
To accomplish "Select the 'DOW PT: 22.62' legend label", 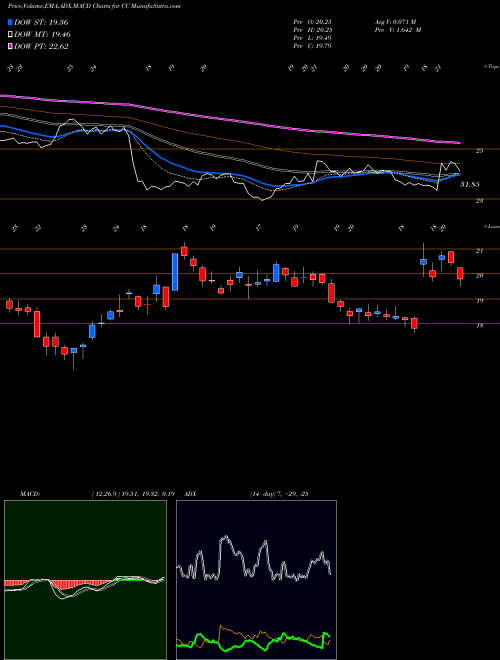I will 41,46.
